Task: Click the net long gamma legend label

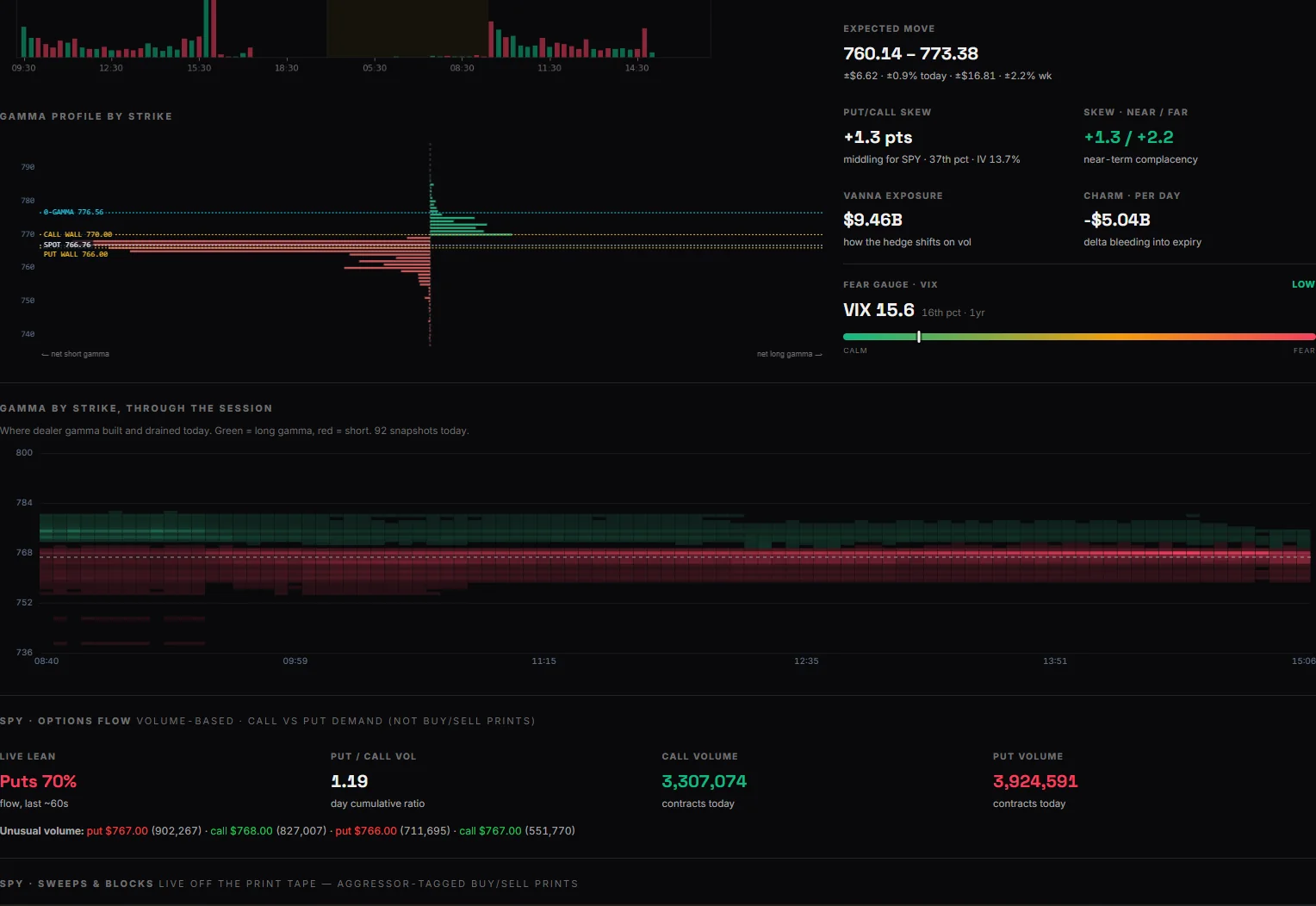Action: (x=789, y=354)
